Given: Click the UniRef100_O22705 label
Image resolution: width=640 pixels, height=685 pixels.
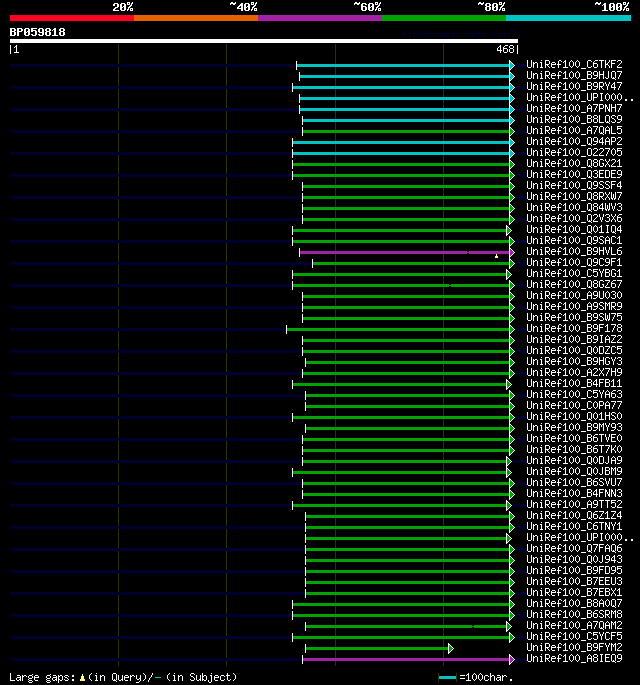Looking at the screenshot, I should [x=574, y=152].
